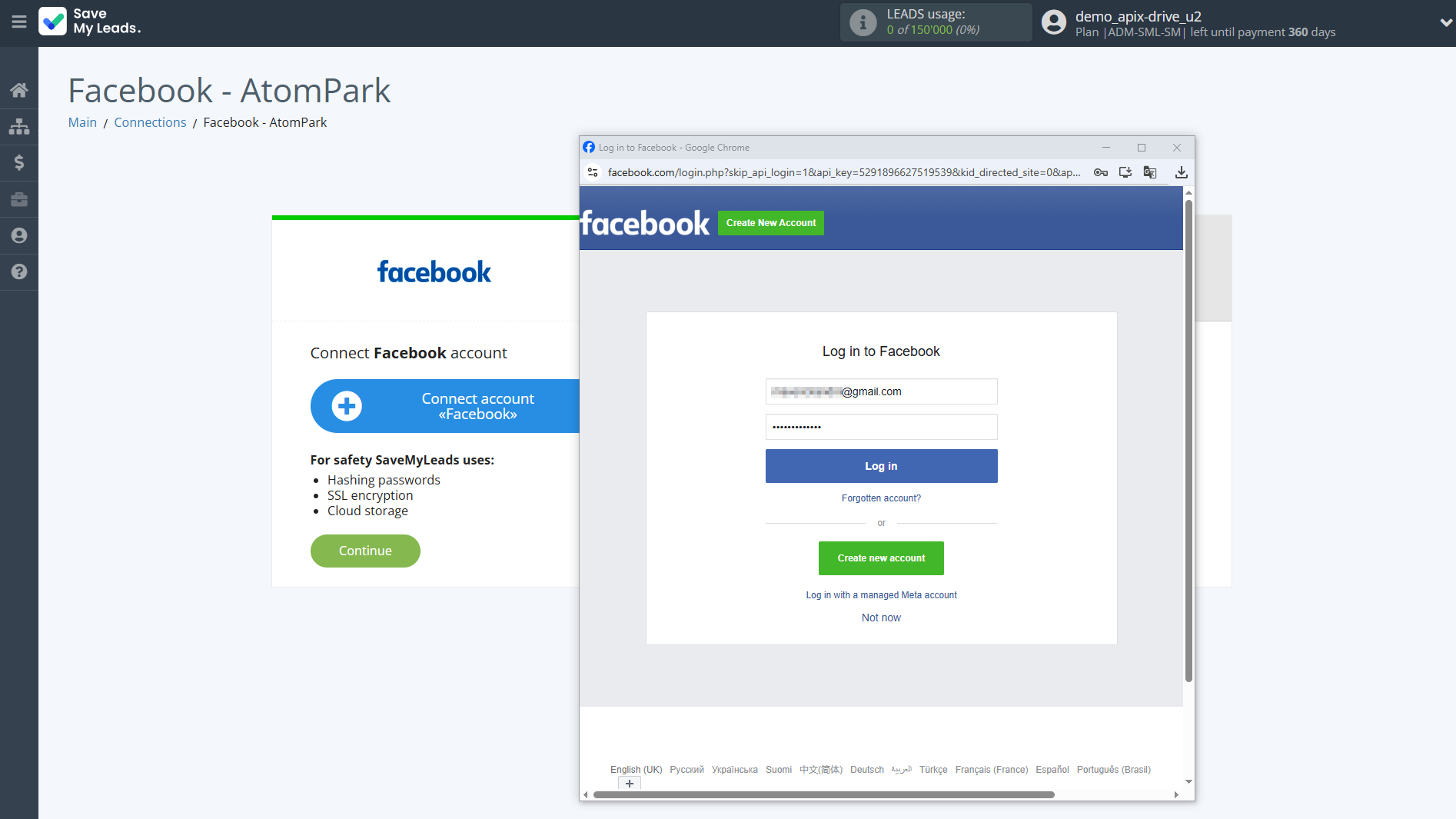This screenshot has width=1456, height=819.
Task: Open the Connections sitemap icon in the sidebar
Action: coord(19,126)
